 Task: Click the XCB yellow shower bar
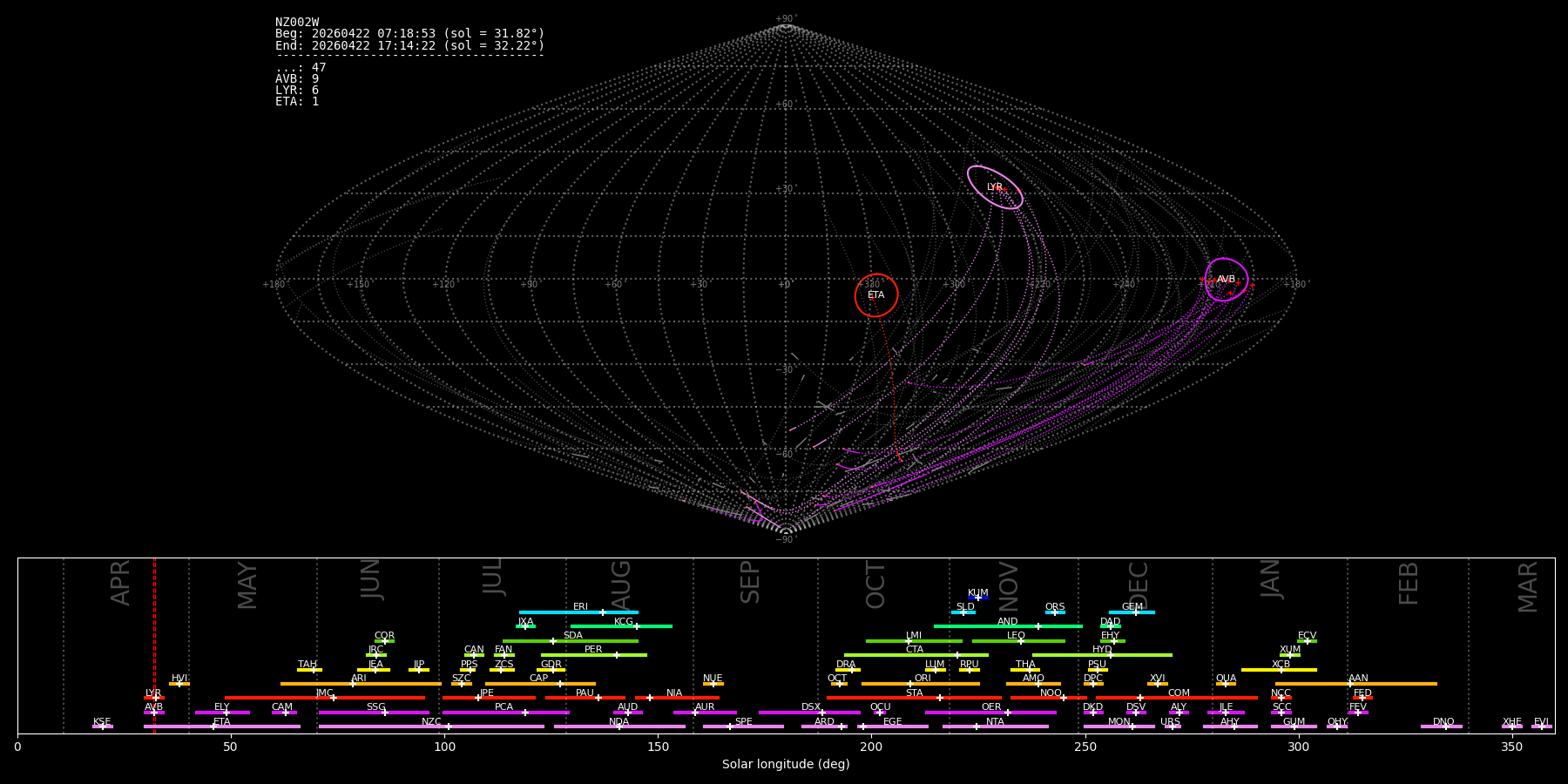tap(1279, 670)
